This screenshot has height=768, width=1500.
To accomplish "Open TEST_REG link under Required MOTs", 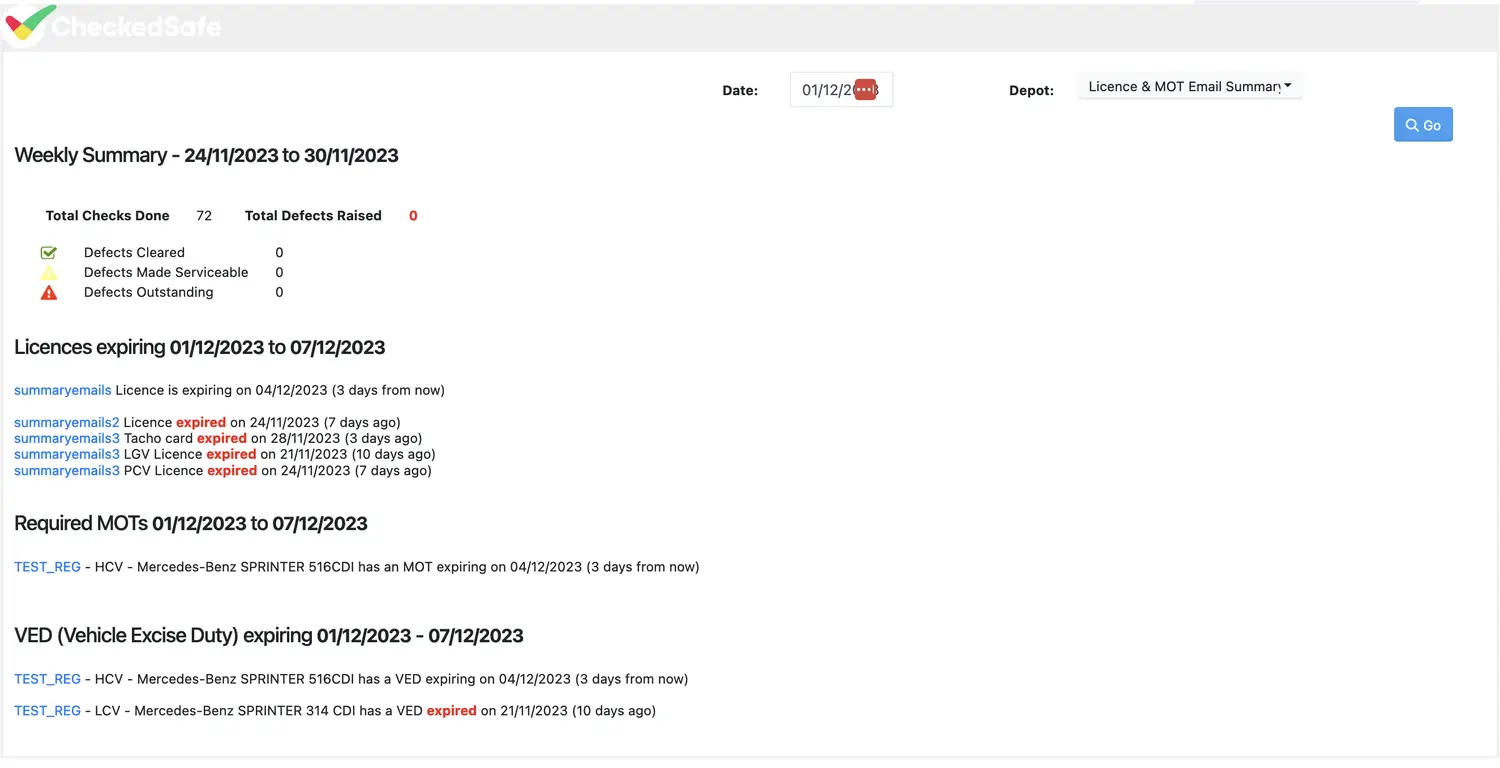I will click(47, 567).
